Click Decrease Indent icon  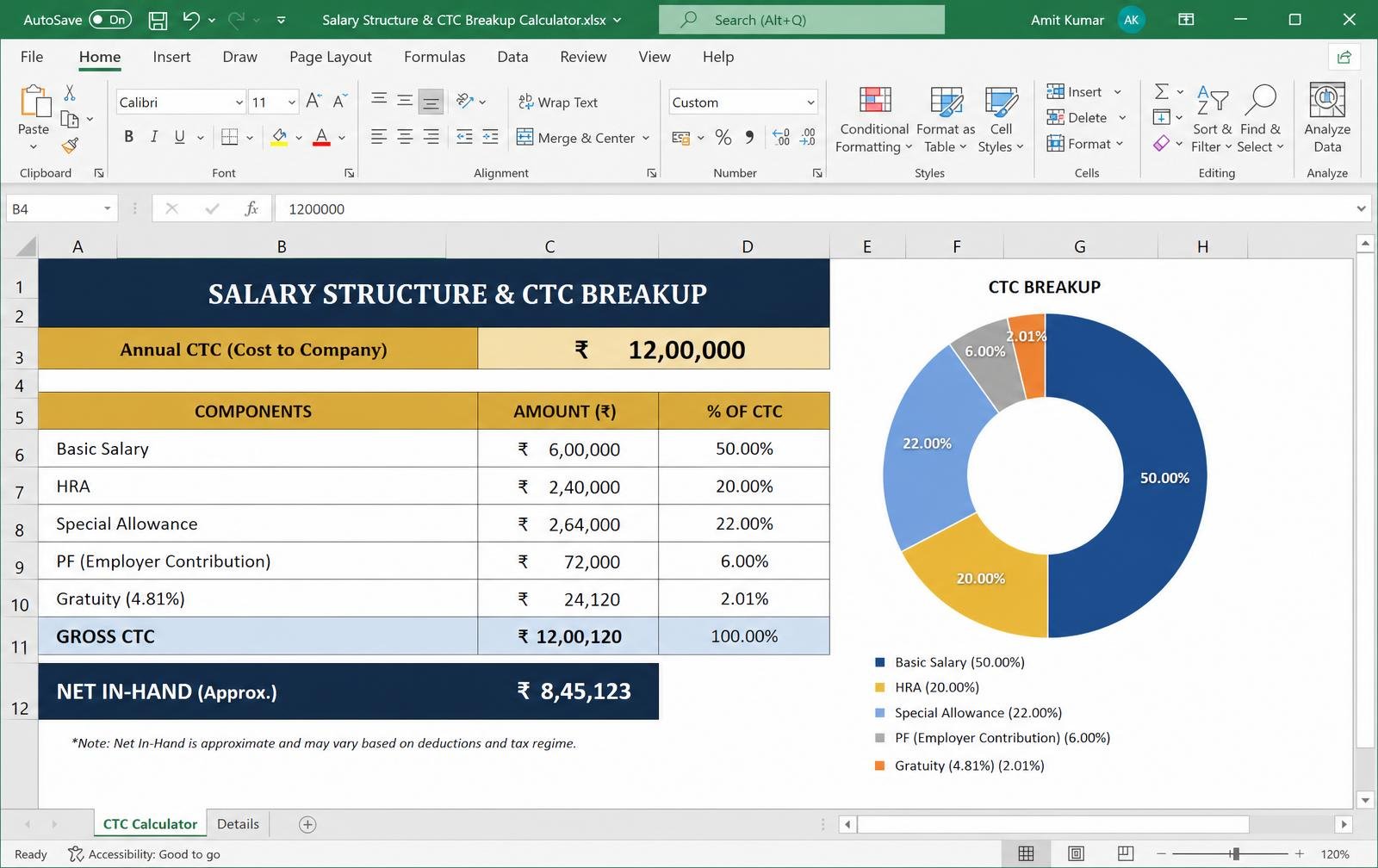[464, 137]
